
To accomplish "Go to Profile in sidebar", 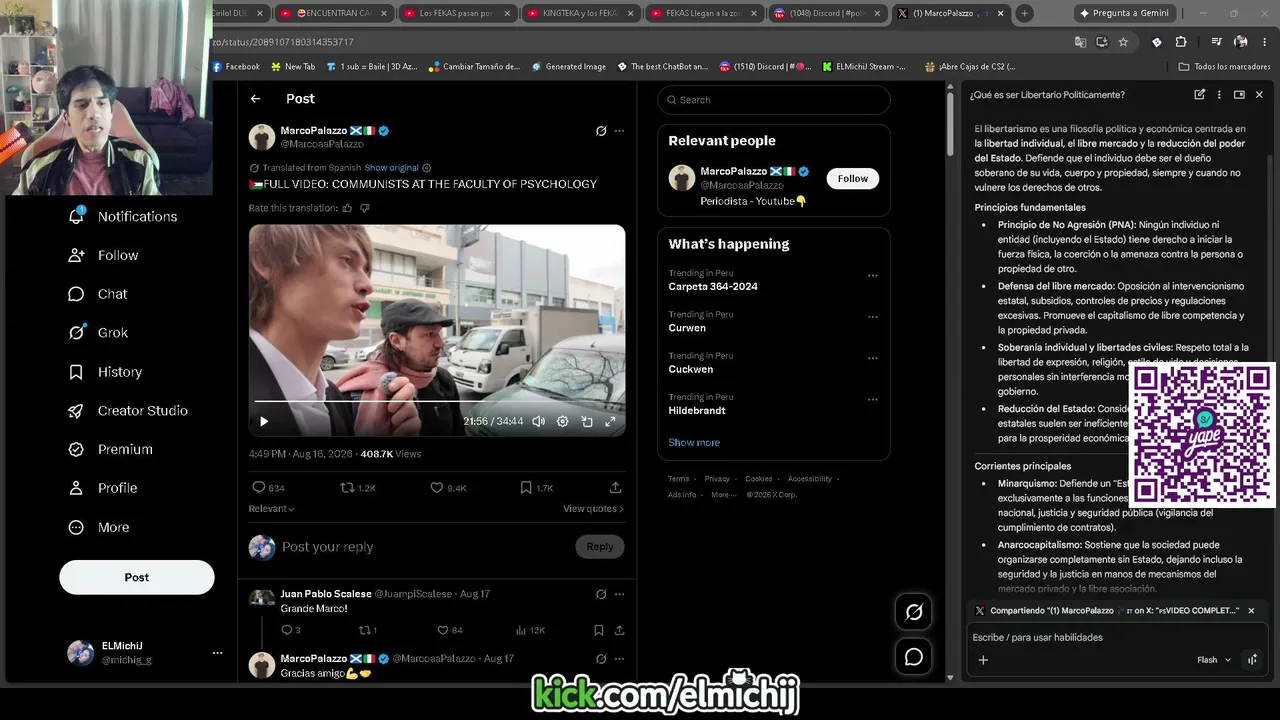I will (x=102, y=488).
